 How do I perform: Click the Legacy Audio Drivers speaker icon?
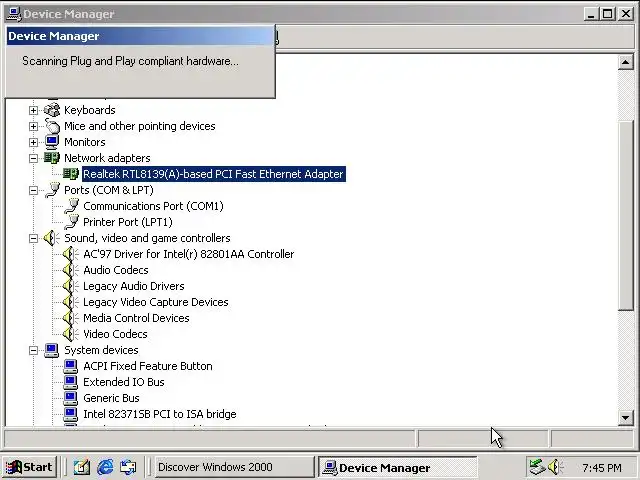pos(71,286)
